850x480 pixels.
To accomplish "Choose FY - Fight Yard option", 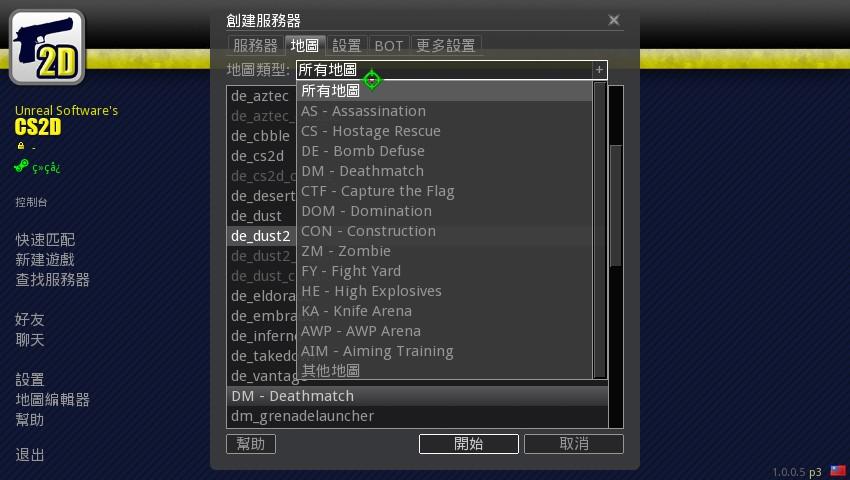I will 445,271.
